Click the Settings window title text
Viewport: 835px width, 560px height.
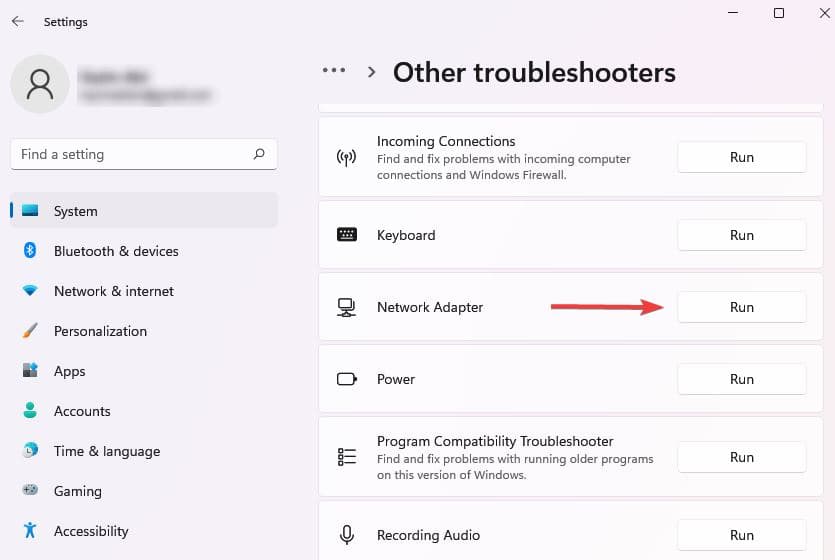click(66, 22)
